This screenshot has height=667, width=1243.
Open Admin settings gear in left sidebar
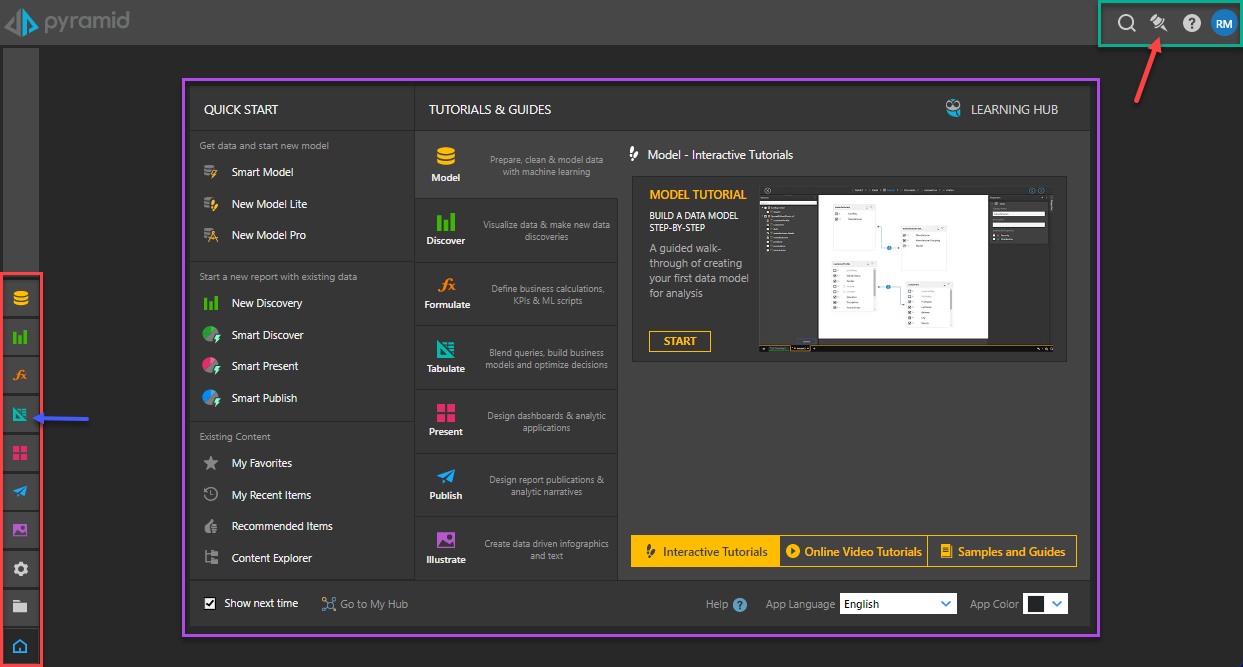[x=20, y=568]
